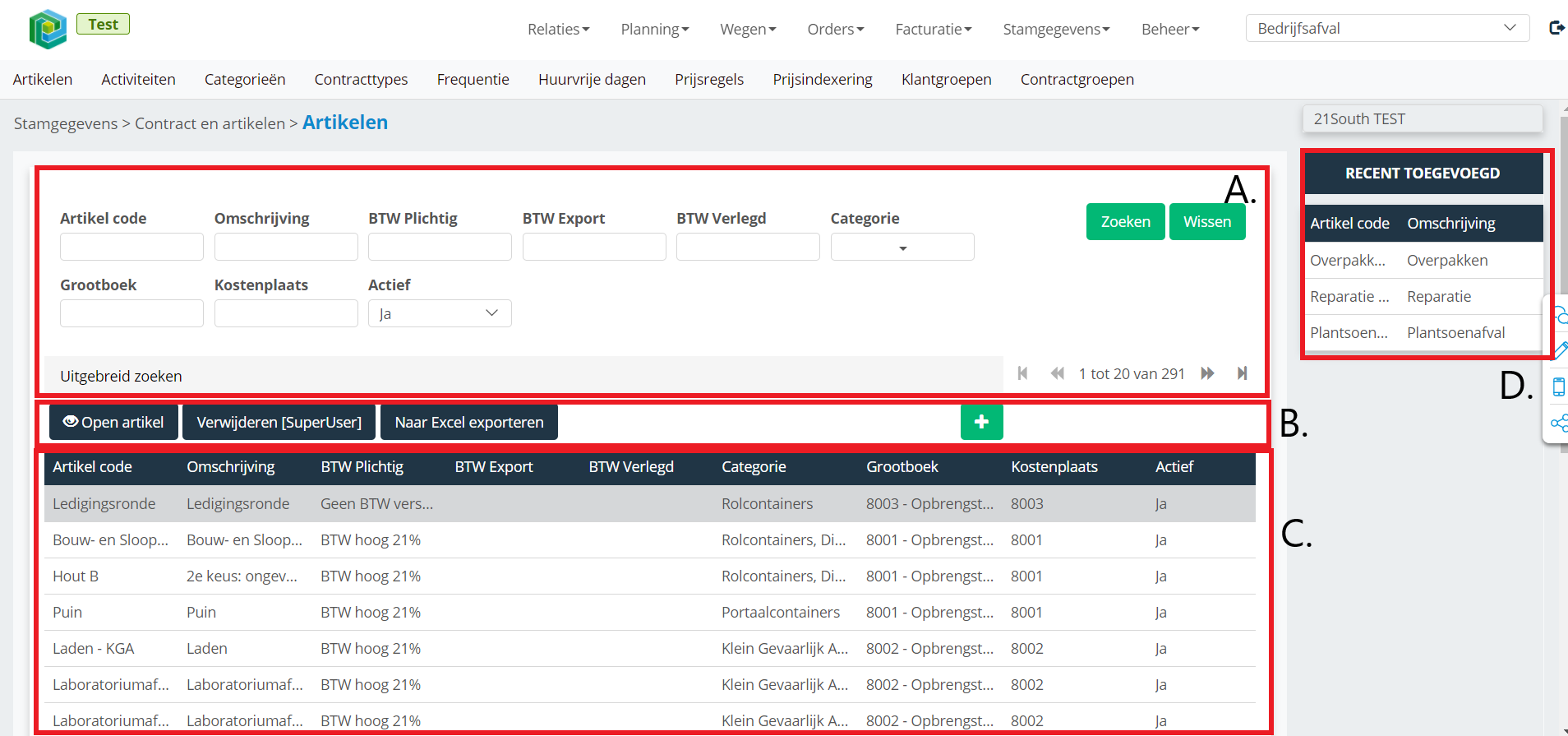The height and width of the screenshot is (736, 1568).
Task: Switch to Categorieën tab
Action: 245,80
